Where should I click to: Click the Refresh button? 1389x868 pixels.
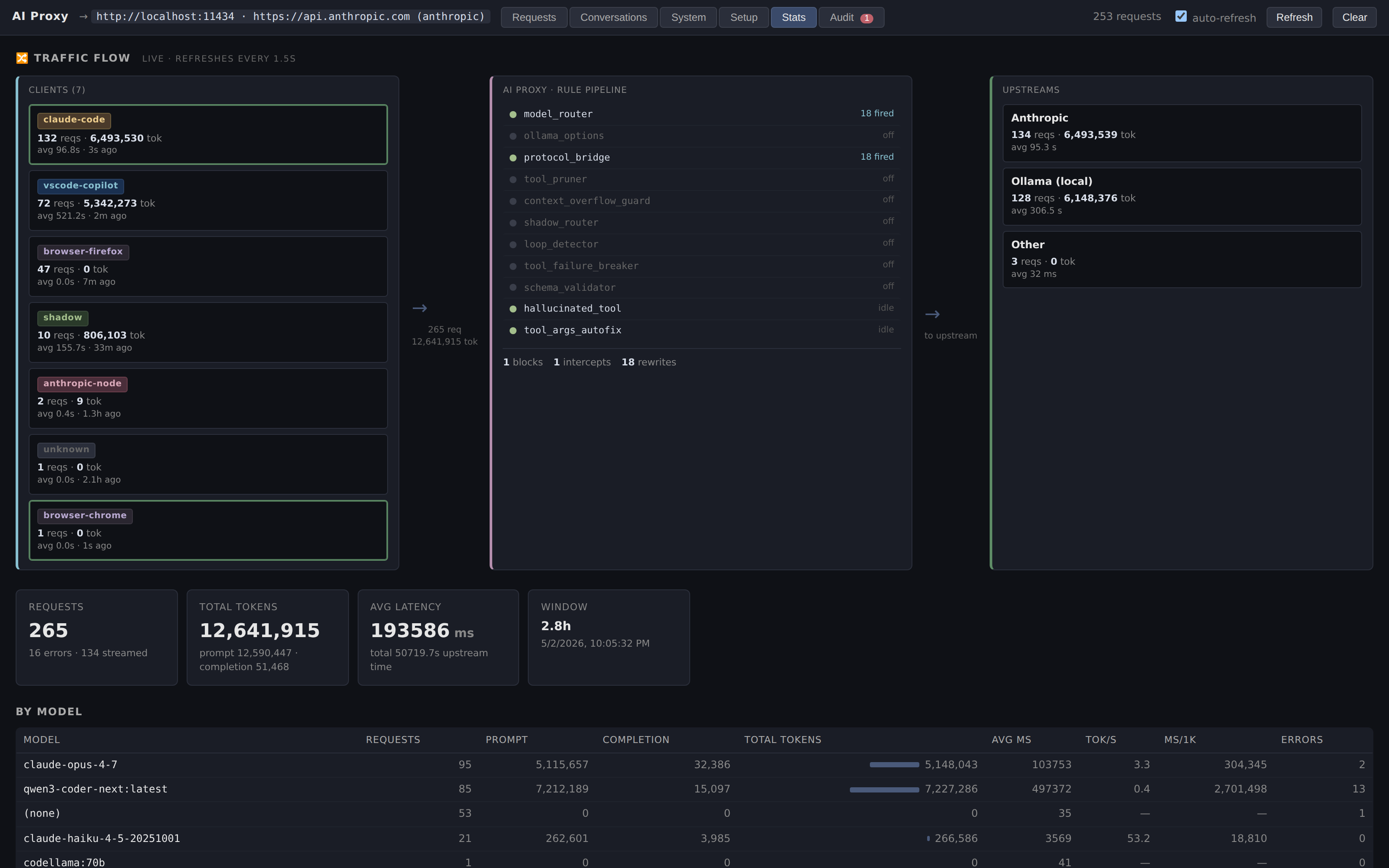click(1294, 17)
